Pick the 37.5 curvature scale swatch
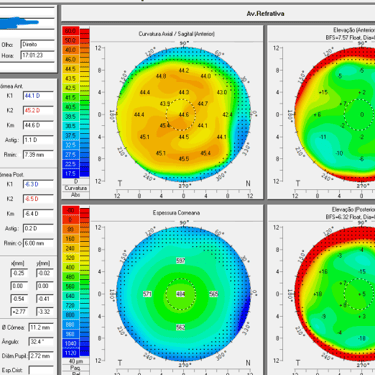This screenshot has width=375, height=375. [x=70, y=136]
